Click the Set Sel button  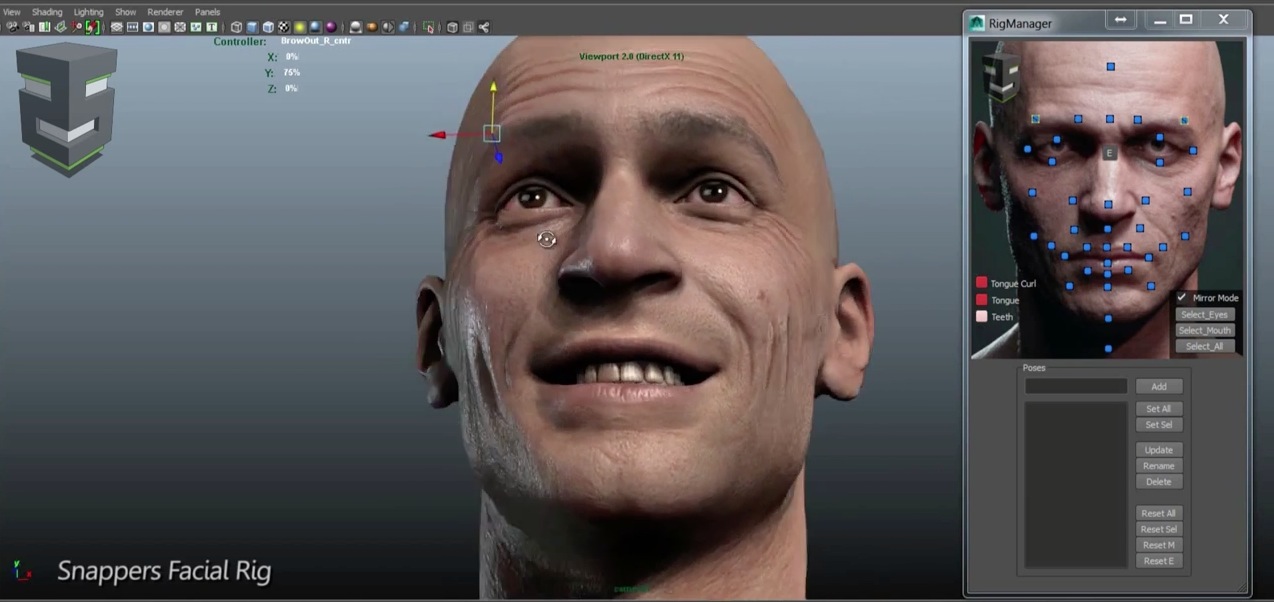[x=1159, y=425]
